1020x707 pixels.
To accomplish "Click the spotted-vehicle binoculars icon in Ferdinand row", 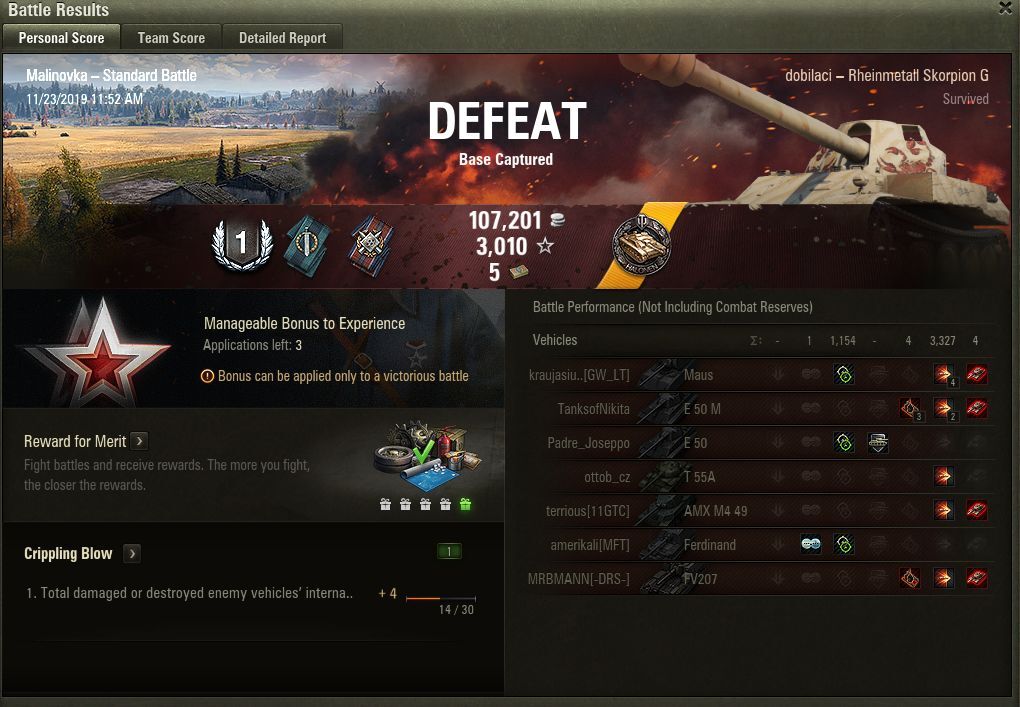I will 810,544.
